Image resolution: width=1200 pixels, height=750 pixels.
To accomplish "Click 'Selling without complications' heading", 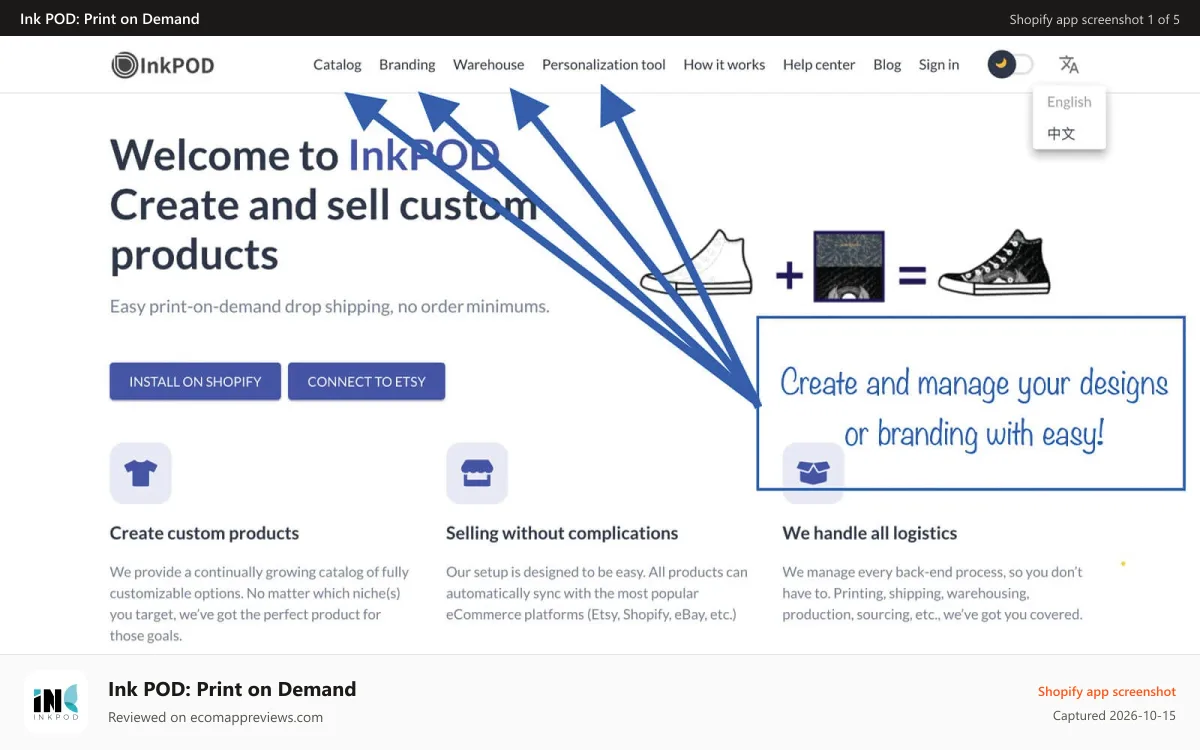I will click(x=562, y=533).
